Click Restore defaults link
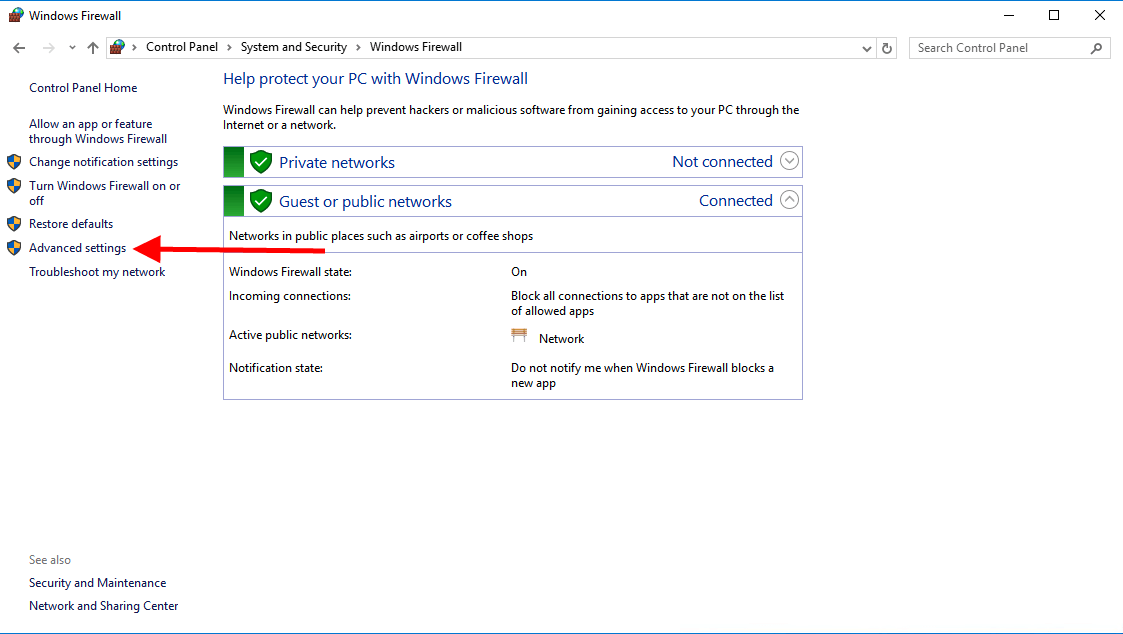Viewport: 1123px width, 634px height. click(71, 224)
